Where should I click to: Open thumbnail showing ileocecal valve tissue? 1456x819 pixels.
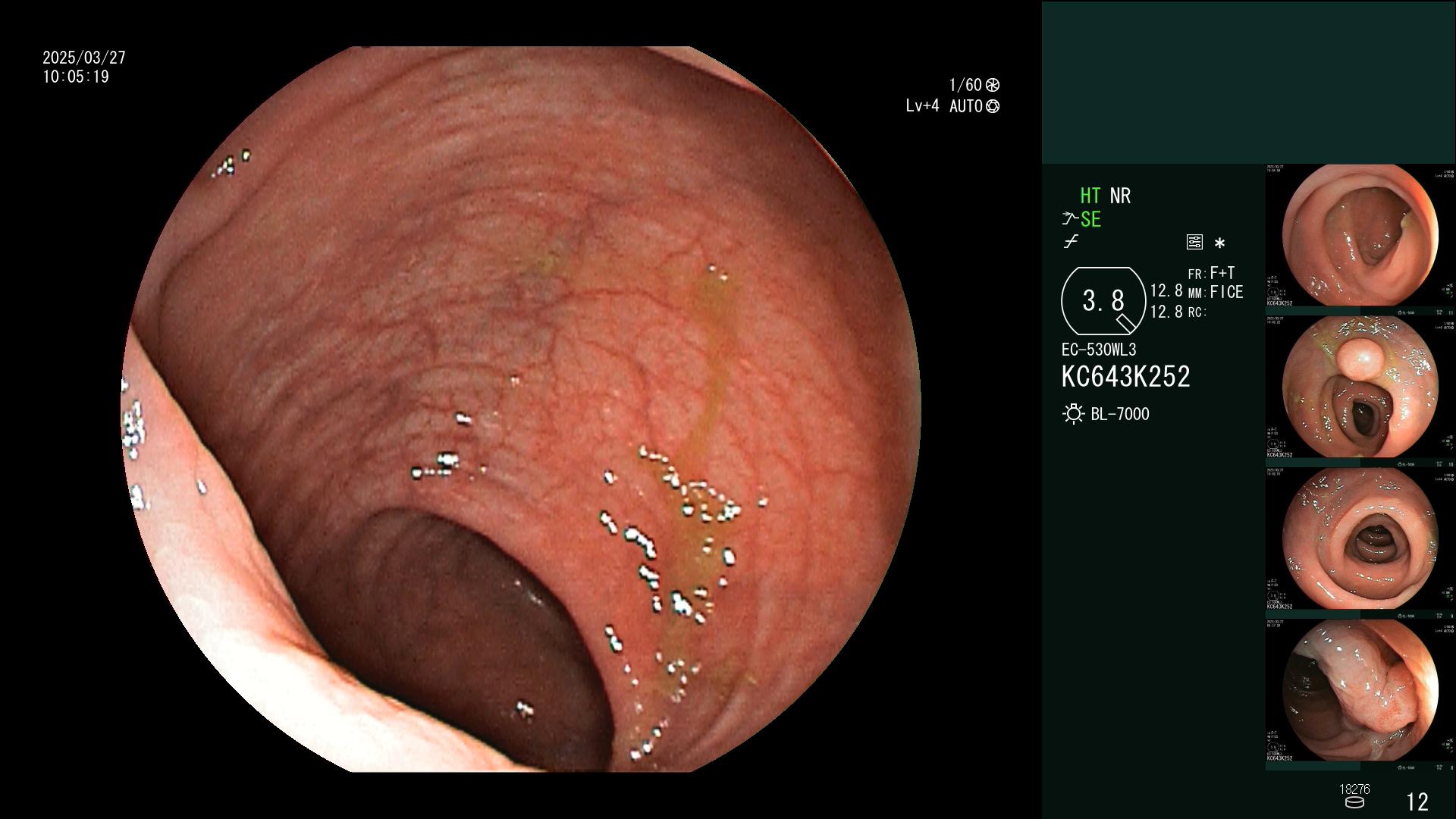[1360, 690]
